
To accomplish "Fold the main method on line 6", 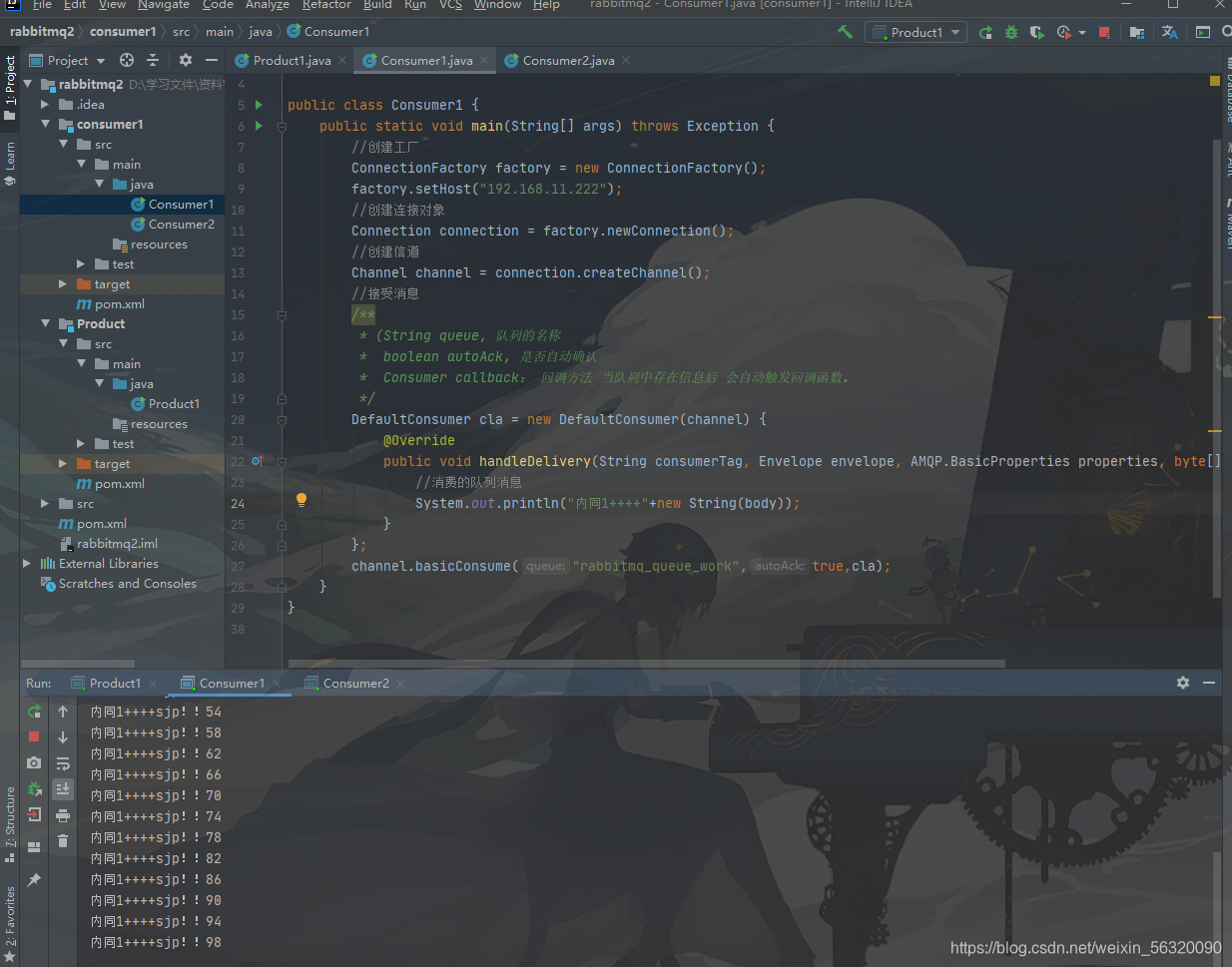I will (283, 127).
